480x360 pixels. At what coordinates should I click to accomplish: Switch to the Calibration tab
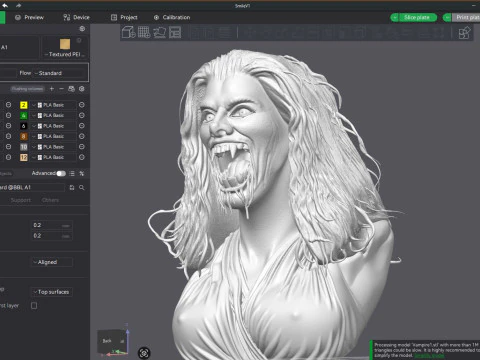click(x=172, y=17)
